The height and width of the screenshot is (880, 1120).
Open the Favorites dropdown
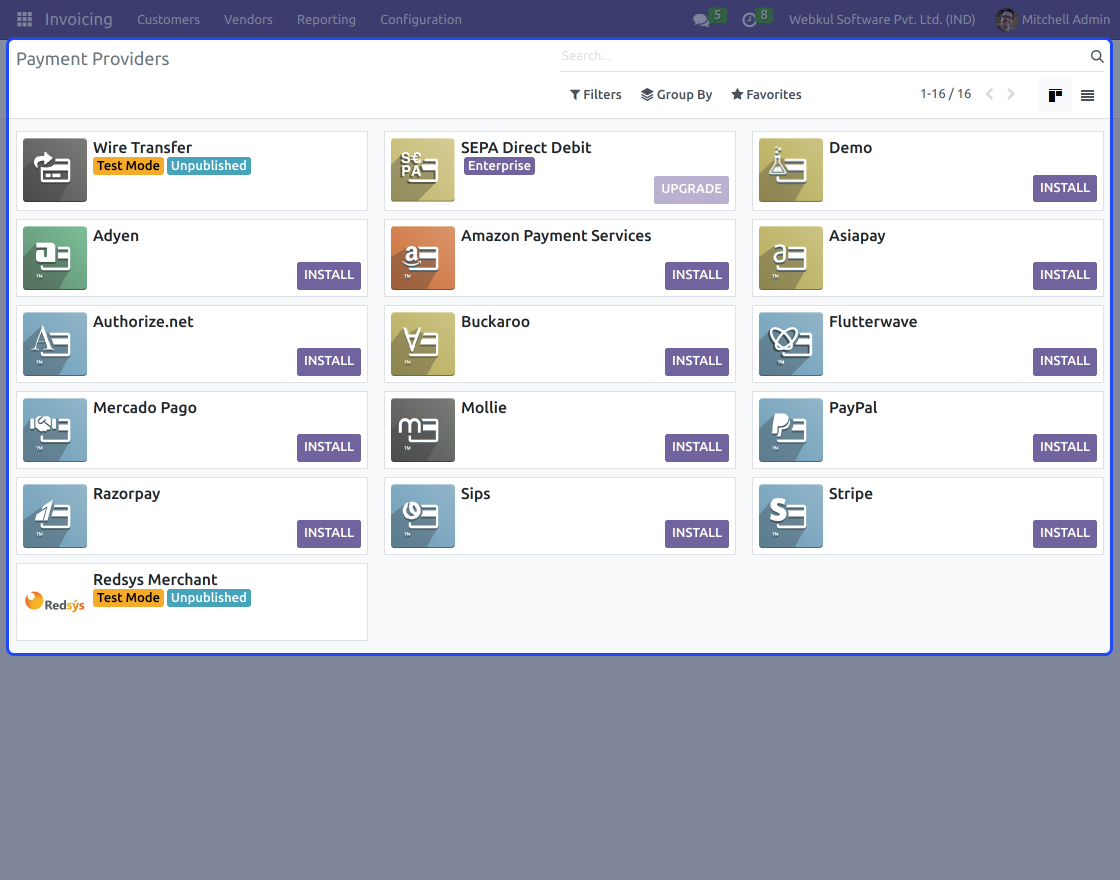coord(766,94)
